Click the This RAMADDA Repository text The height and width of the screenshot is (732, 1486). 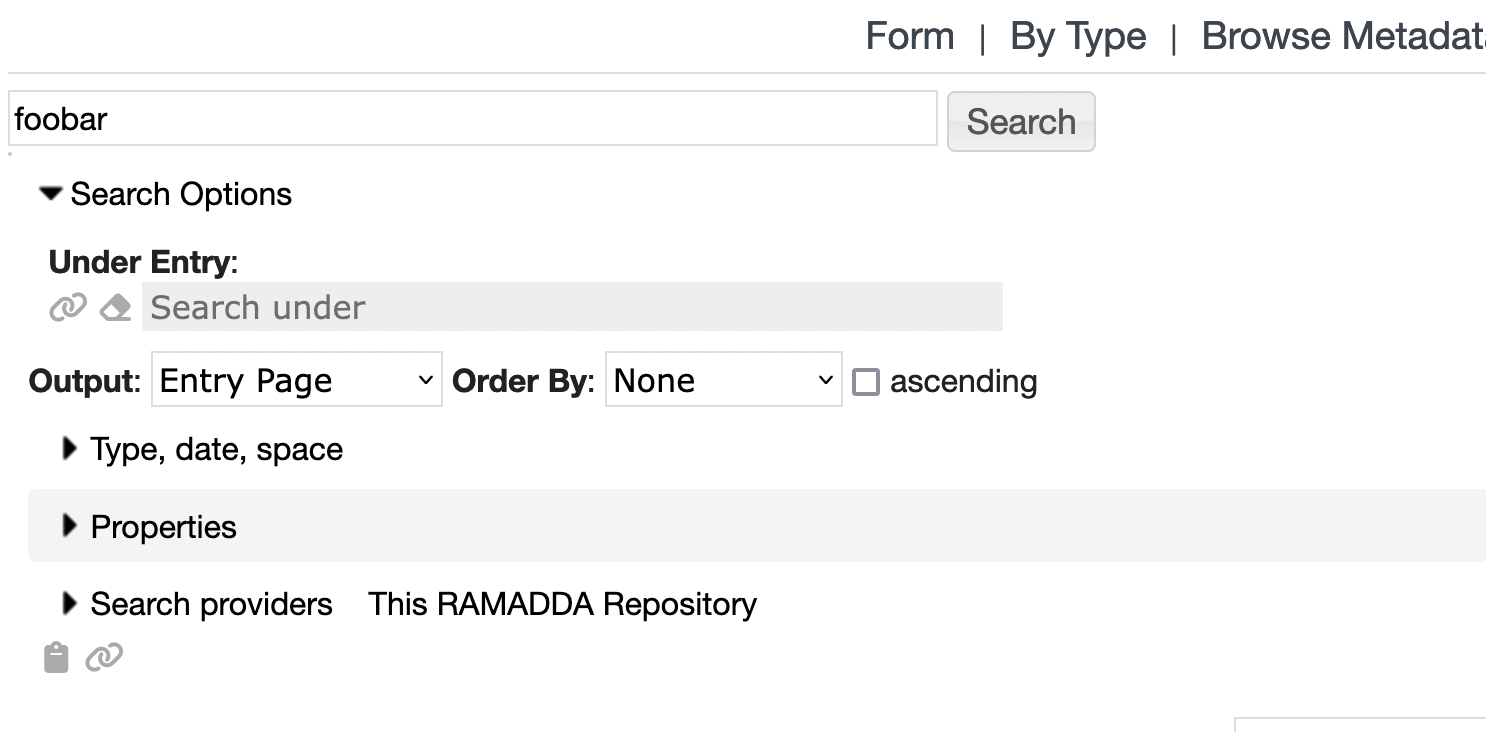coord(562,604)
